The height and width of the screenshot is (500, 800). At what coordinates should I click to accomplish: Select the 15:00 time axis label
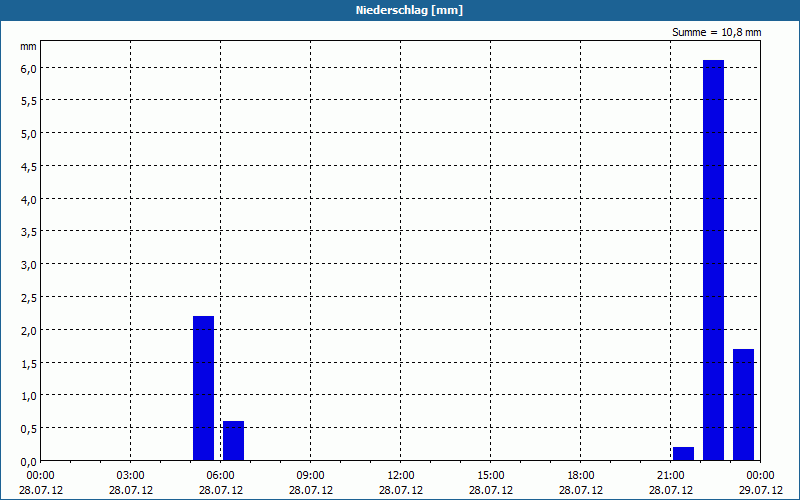click(490, 476)
